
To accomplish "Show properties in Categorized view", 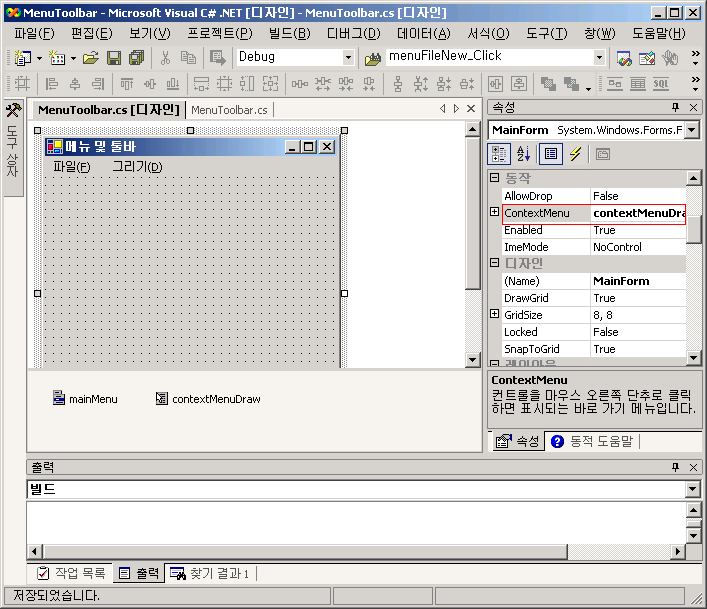I will [499, 154].
